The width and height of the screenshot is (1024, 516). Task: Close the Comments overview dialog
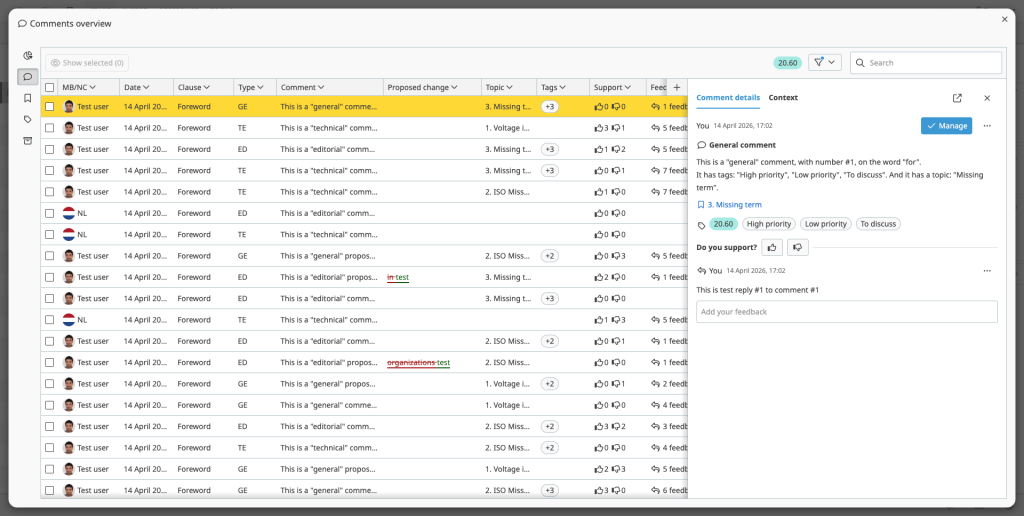[1004, 20]
